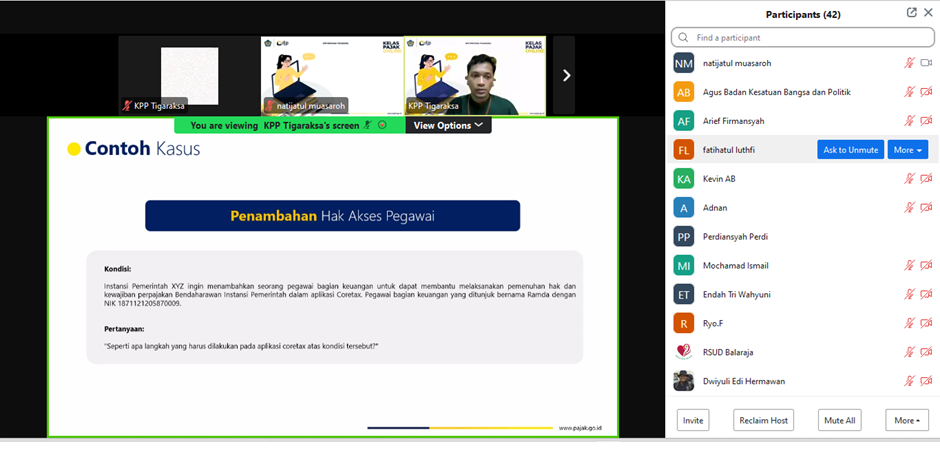Click the Mute All button
Viewport: 940px width, 460px height.
tap(838, 420)
